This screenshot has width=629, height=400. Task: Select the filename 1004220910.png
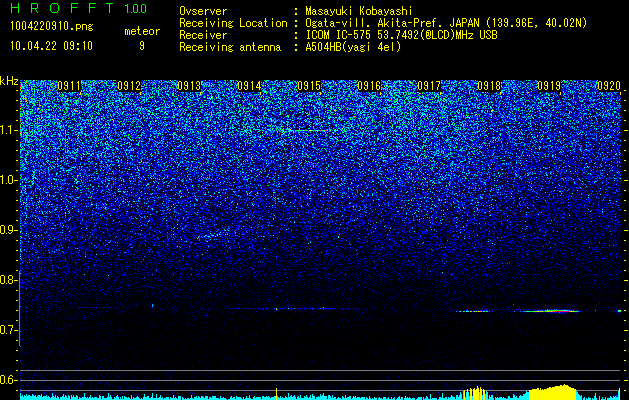(52, 27)
